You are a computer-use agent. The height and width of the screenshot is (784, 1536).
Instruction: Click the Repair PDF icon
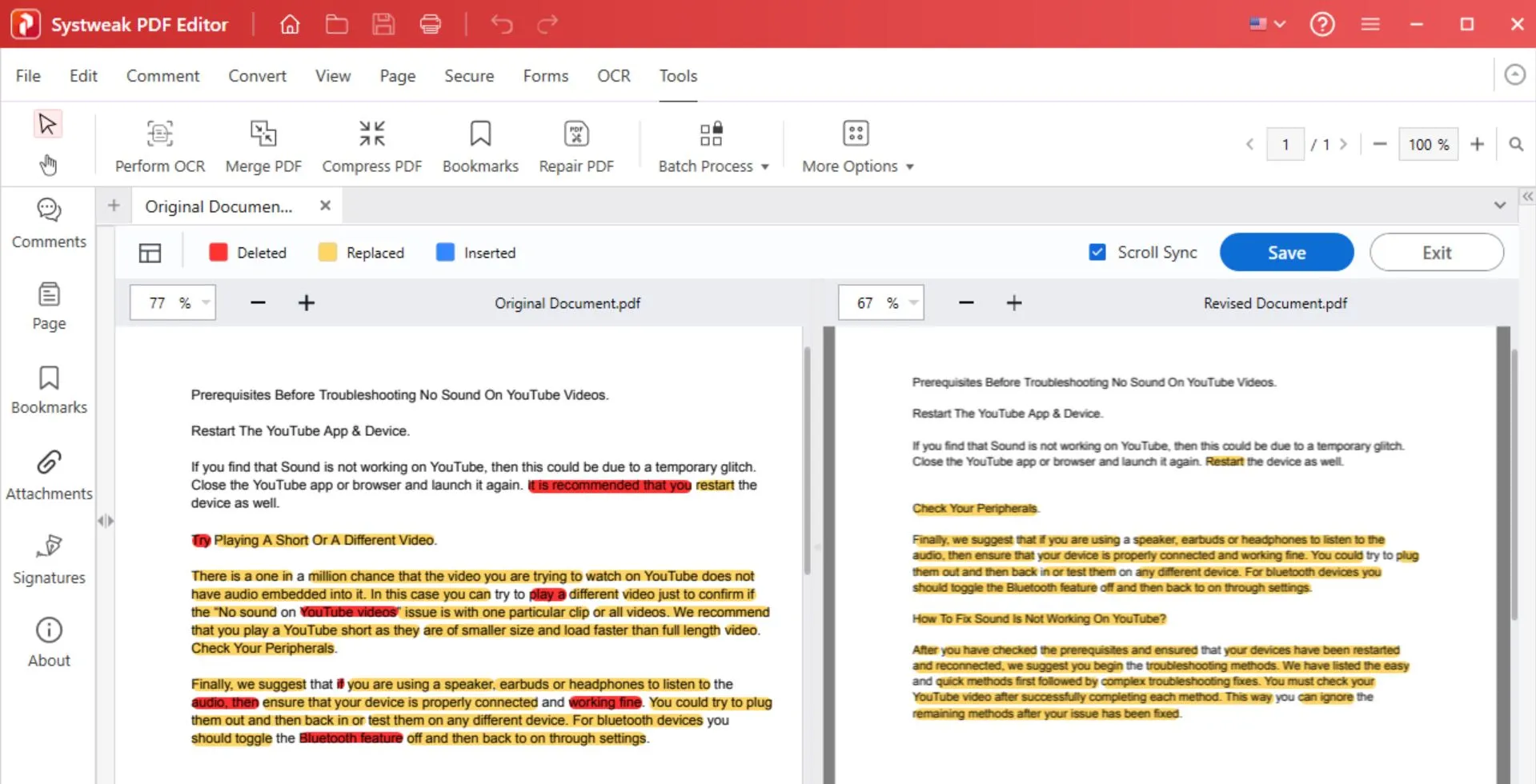pyautogui.click(x=576, y=134)
